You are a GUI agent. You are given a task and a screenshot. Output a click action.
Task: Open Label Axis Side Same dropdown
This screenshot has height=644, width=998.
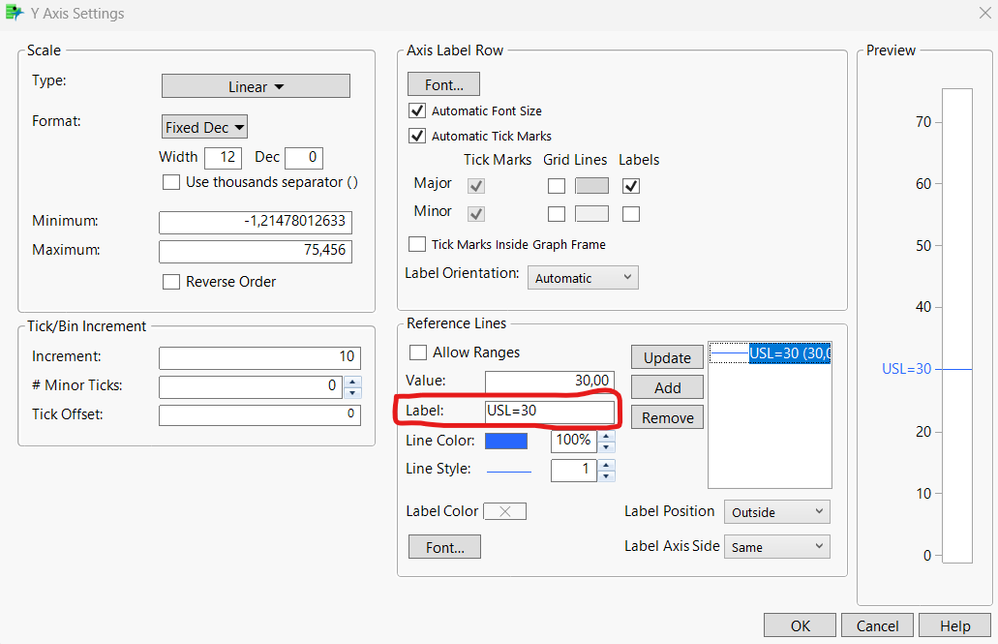click(777, 547)
